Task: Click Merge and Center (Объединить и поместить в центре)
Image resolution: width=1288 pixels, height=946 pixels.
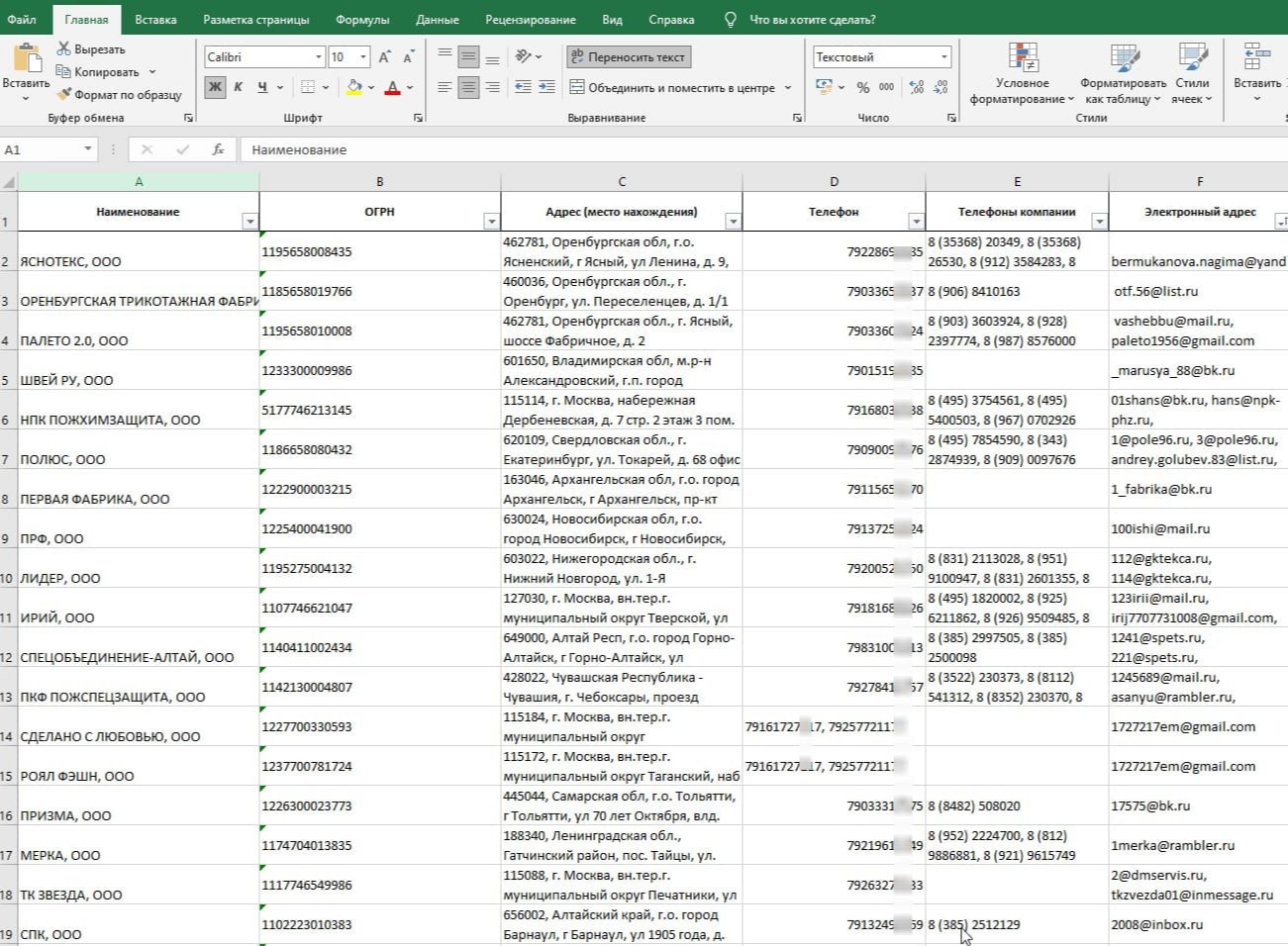Action: point(672,87)
